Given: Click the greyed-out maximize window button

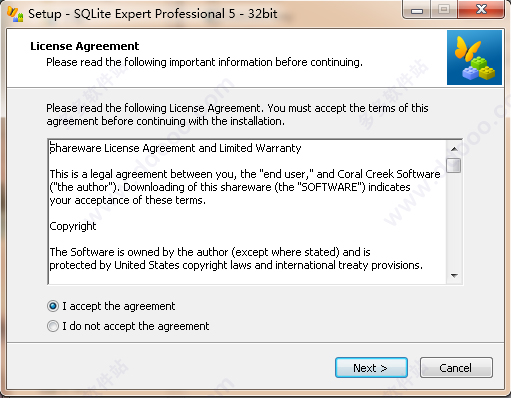Looking at the screenshot, I should (x=444, y=10).
